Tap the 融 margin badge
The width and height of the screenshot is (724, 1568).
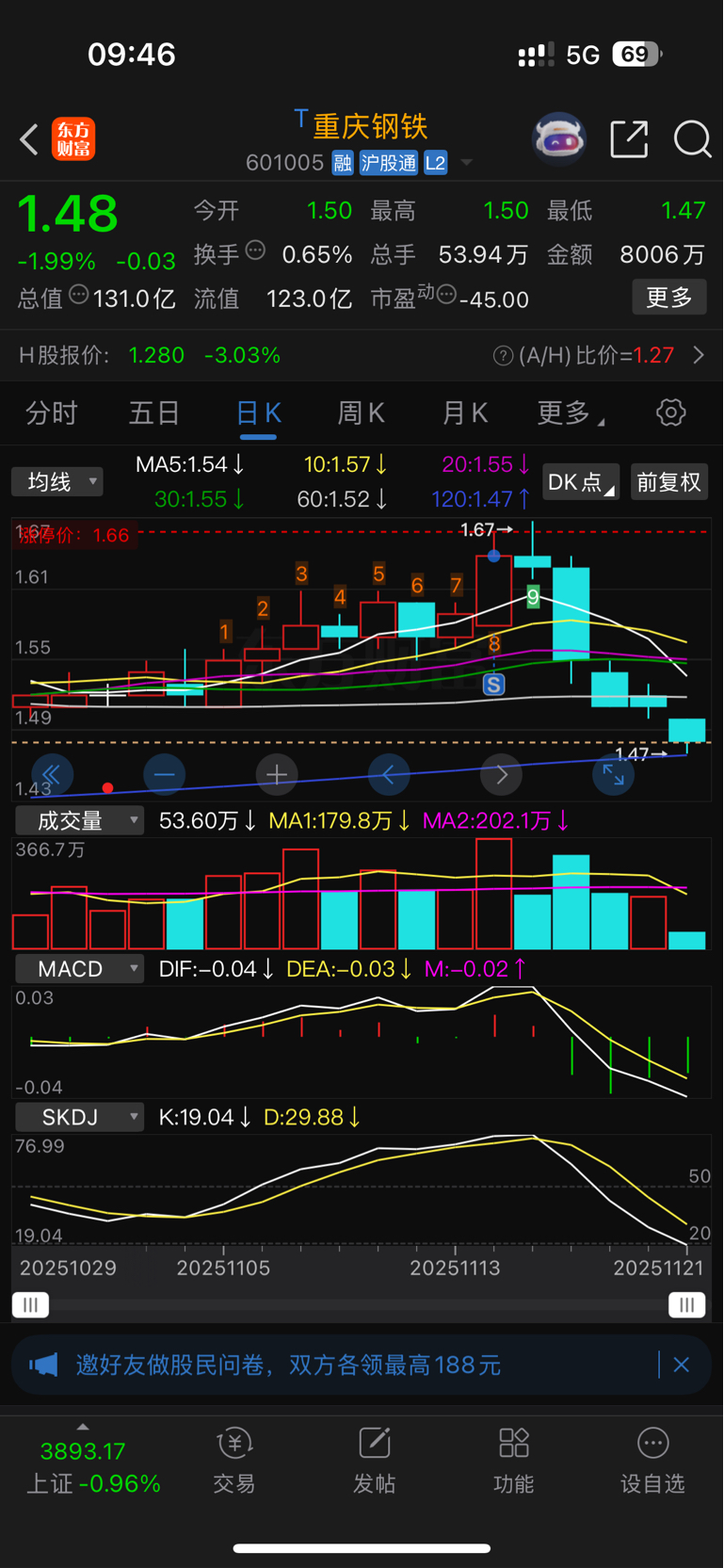pos(343,163)
